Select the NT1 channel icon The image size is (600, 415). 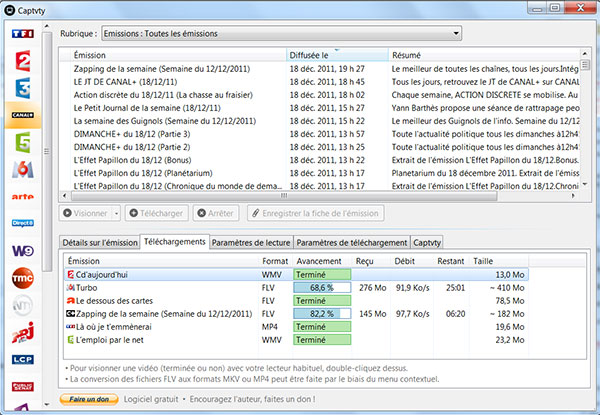point(23,305)
